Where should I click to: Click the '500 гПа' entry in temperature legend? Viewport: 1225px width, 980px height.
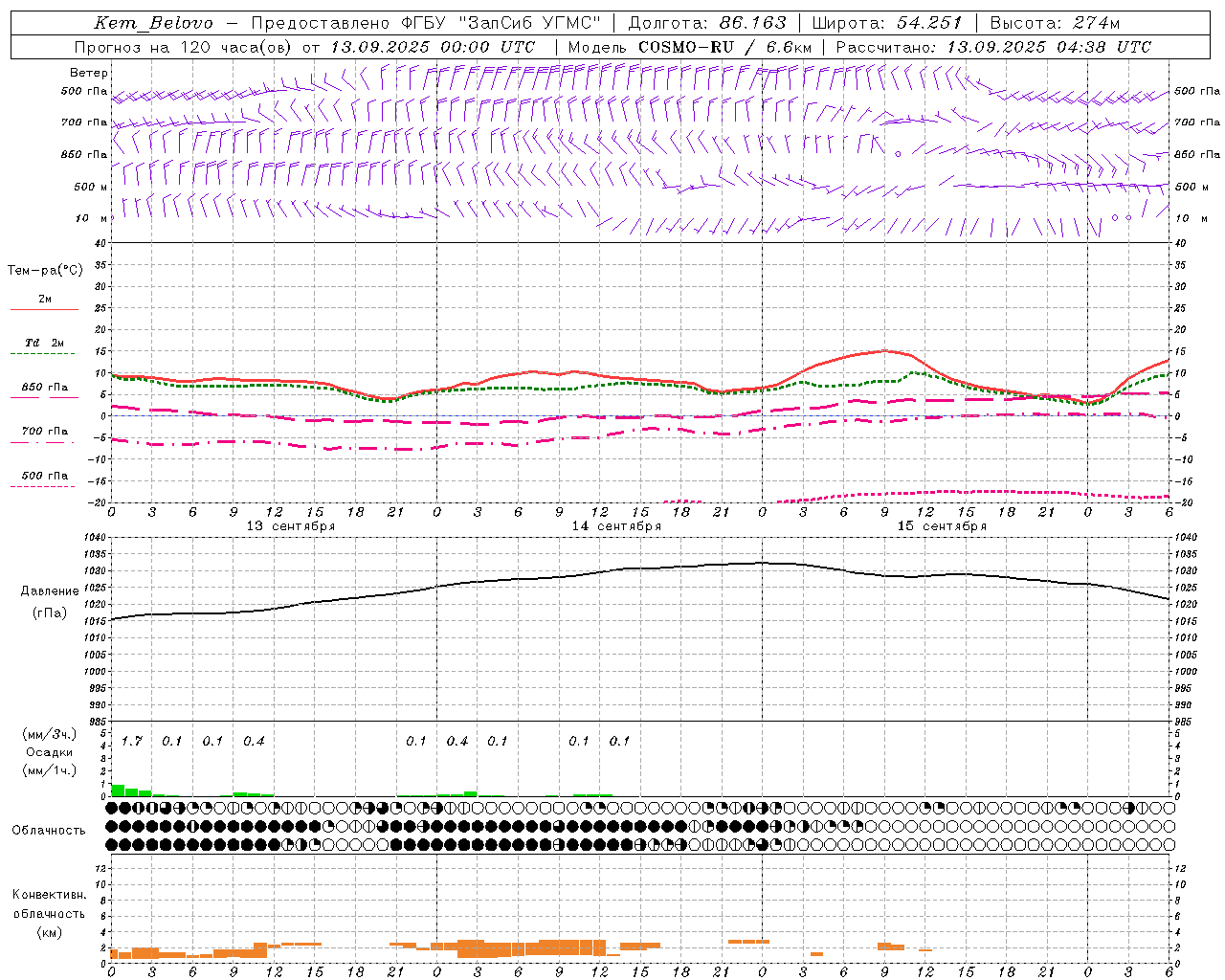pos(45,476)
